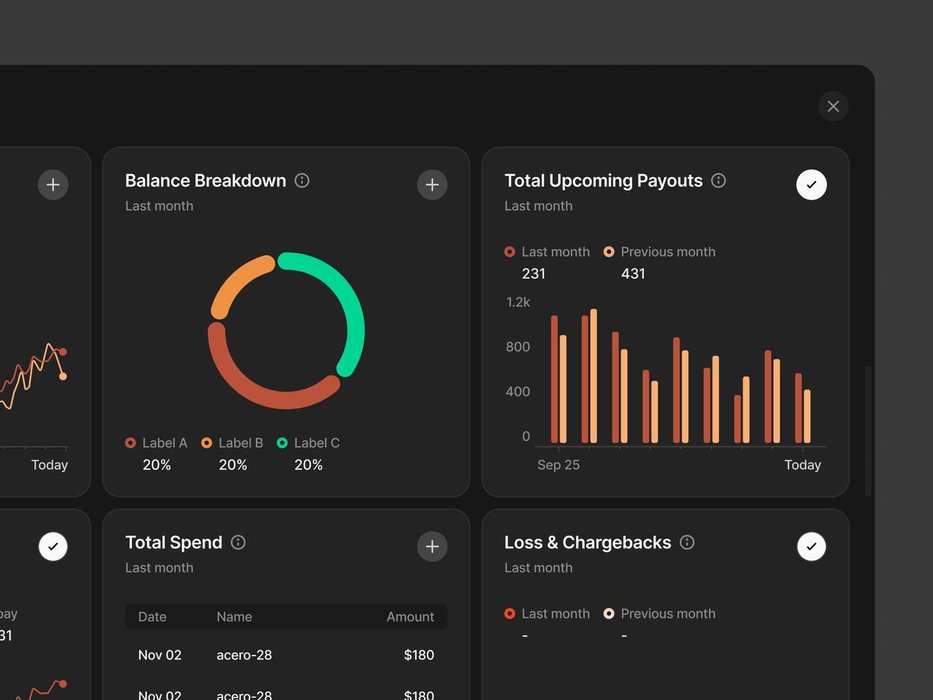The image size is (933, 700).
Task: Click the Name column header
Action: click(234, 617)
